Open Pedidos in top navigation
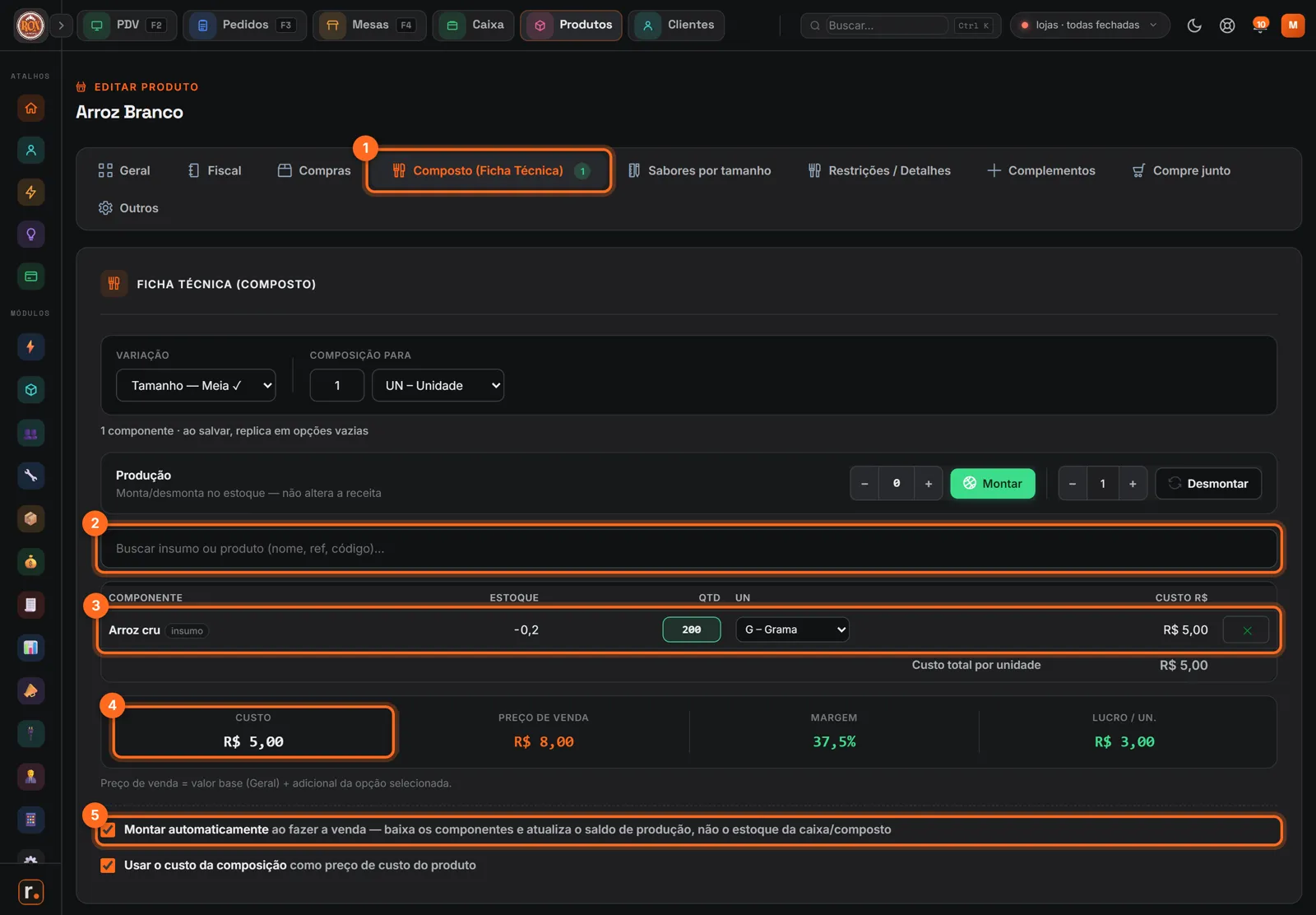1316x915 pixels. [244, 26]
